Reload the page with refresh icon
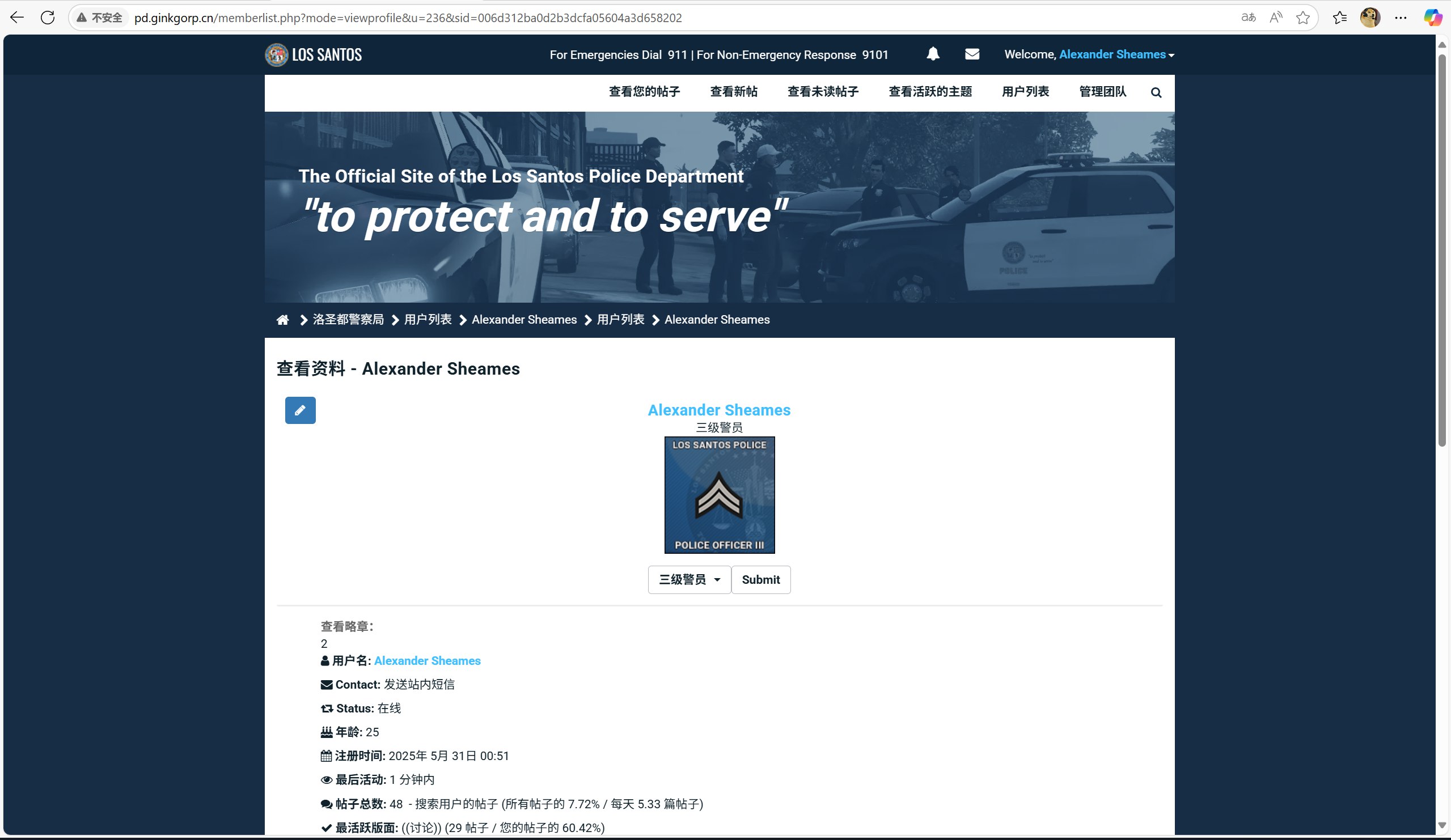Viewport: 1451px width, 840px height. pyautogui.click(x=48, y=18)
